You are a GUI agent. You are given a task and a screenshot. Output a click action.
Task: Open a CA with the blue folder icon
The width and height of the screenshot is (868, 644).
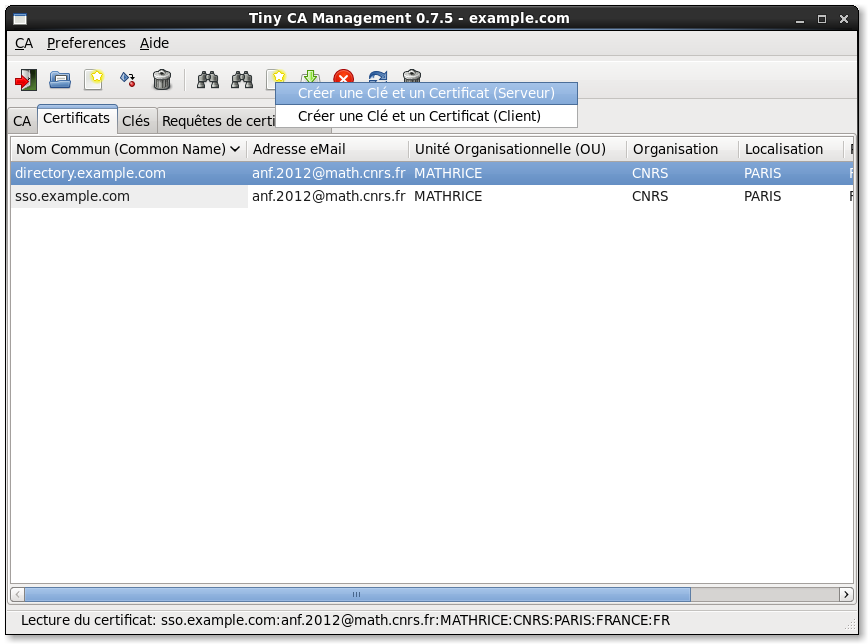click(60, 79)
